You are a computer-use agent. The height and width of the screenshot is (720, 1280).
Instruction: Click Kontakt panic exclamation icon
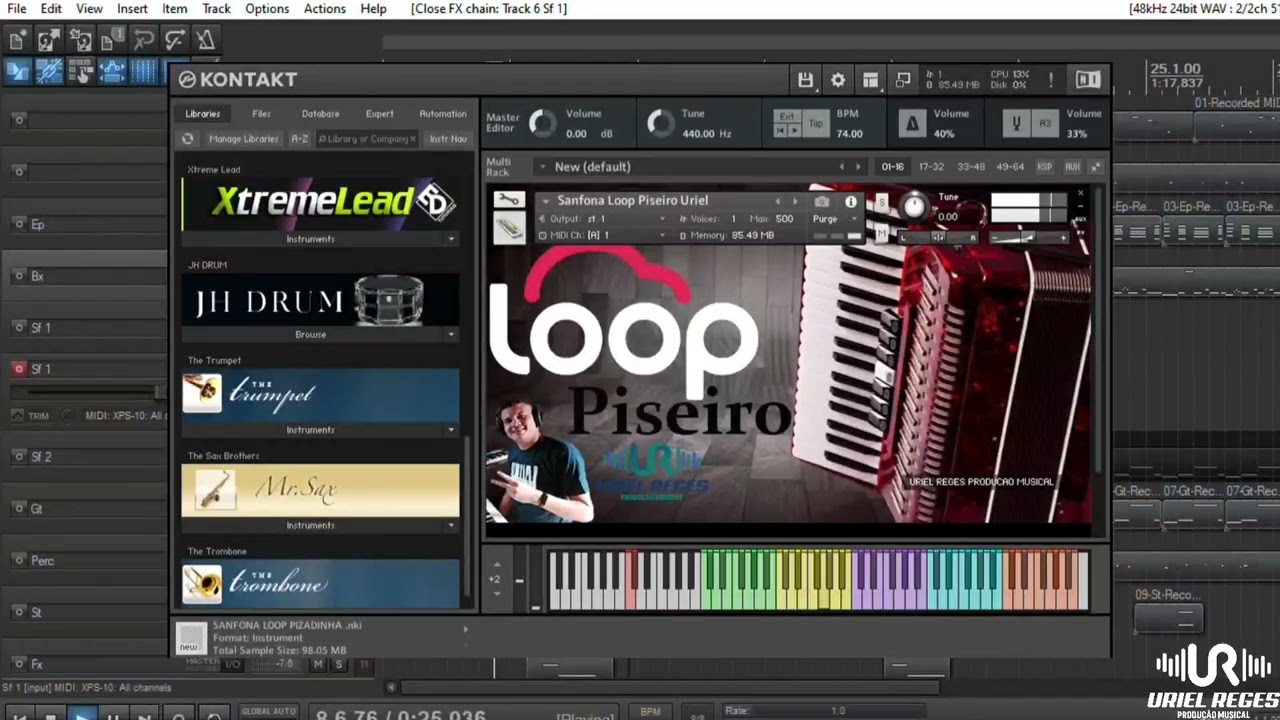click(1050, 80)
